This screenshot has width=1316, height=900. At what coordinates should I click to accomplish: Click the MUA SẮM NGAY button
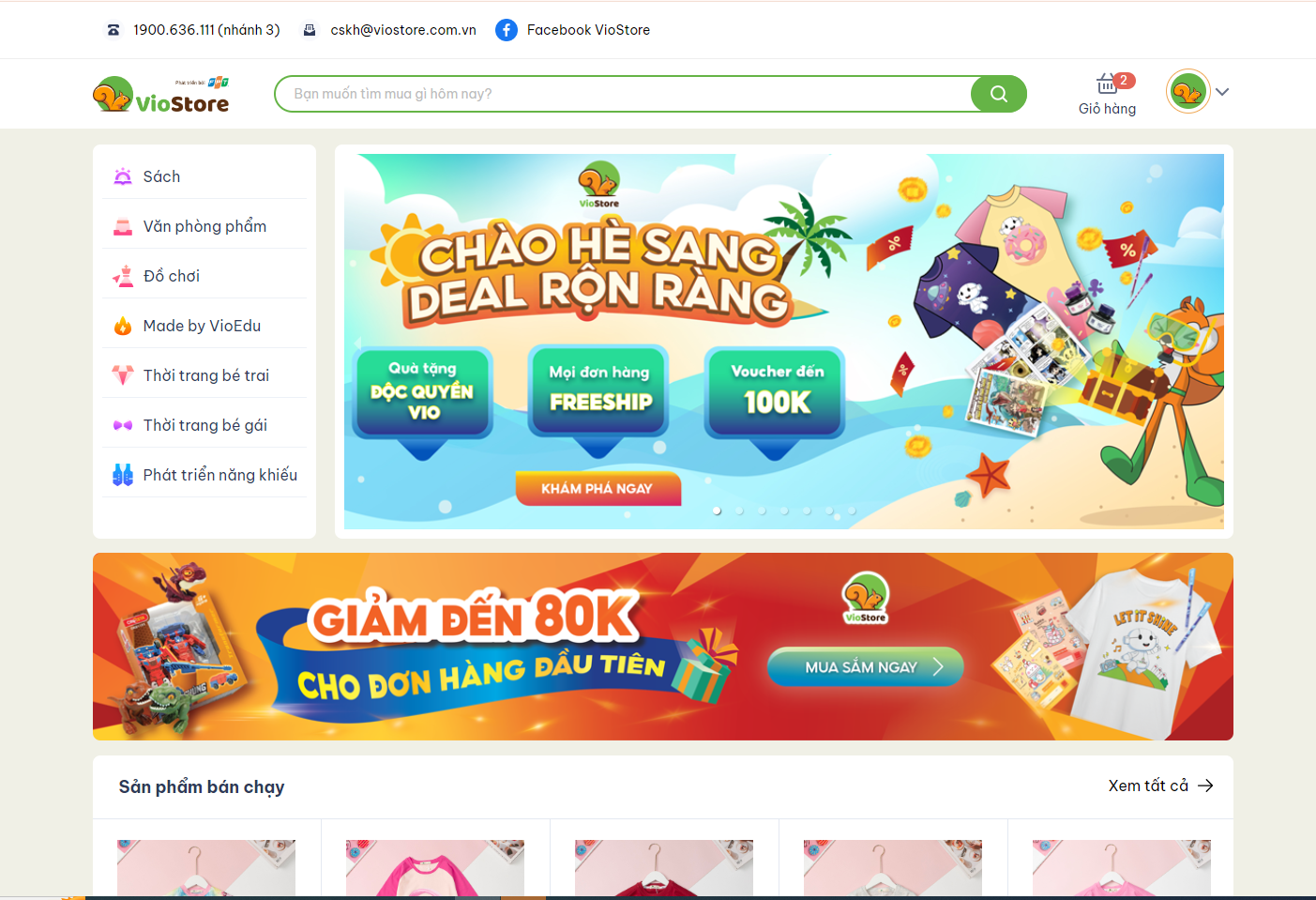865,666
